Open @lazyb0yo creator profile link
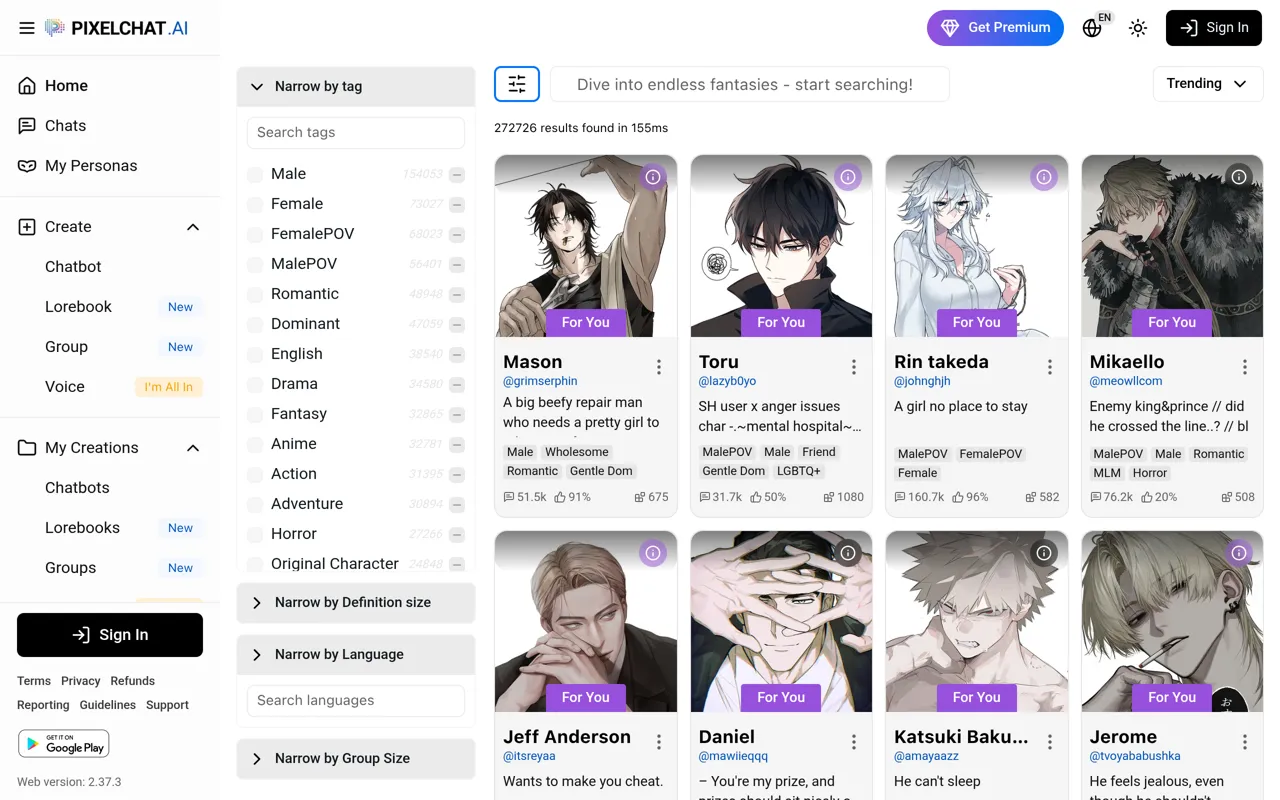This screenshot has height=800, width=1280. pos(727,381)
